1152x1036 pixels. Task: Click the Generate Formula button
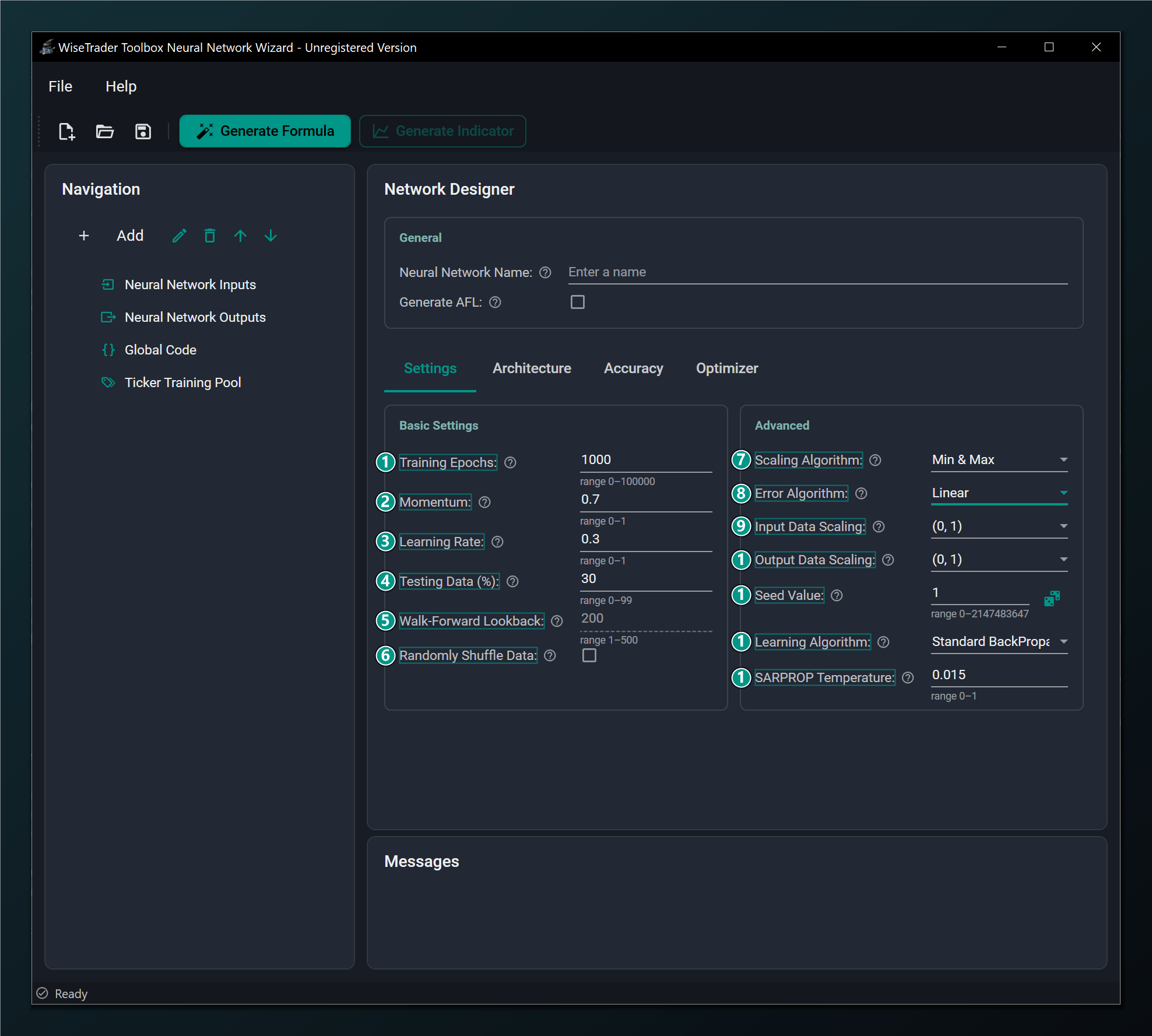(x=265, y=131)
